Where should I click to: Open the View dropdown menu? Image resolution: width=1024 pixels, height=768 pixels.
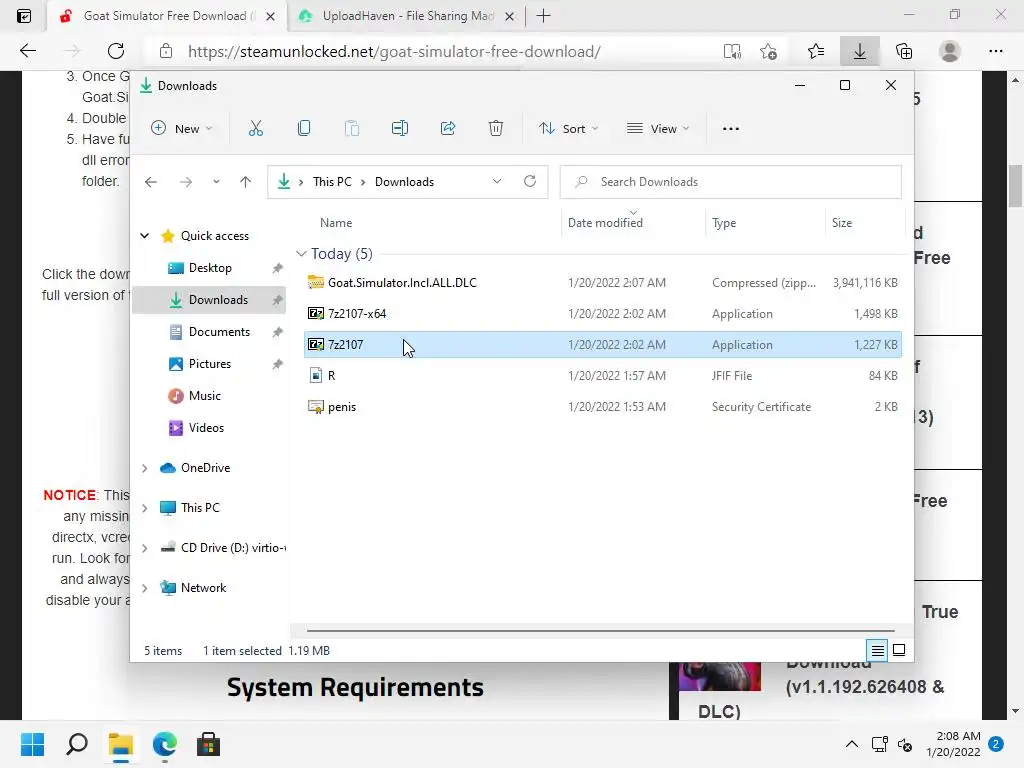click(658, 129)
